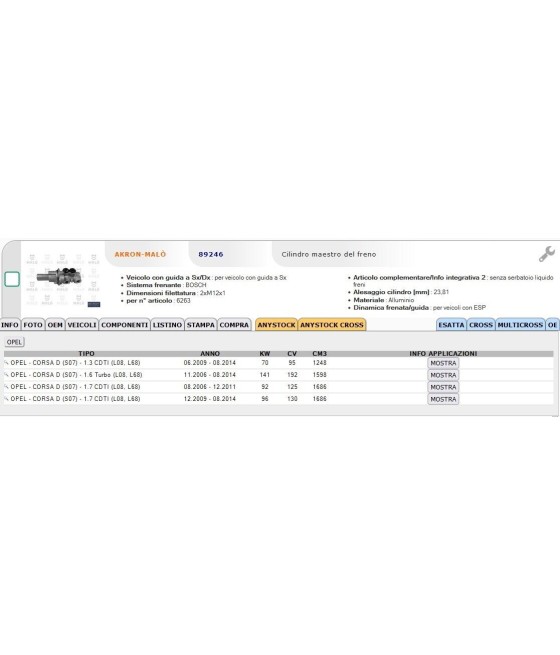560x655 pixels.
Task: Click the 'Dimensioni filettatura: 2xM12x1' spec
Action: coord(176,293)
